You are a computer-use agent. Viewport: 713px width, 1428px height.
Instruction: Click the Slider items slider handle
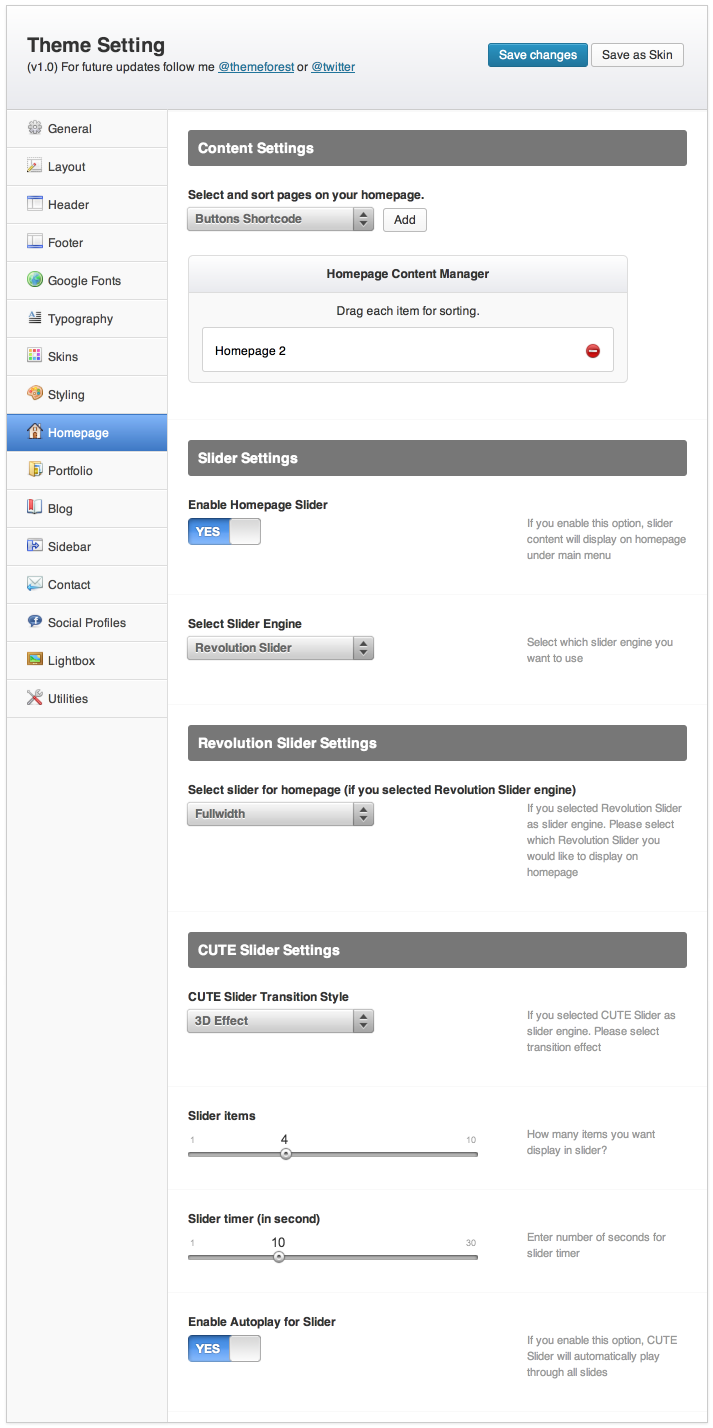pyautogui.click(x=285, y=1154)
